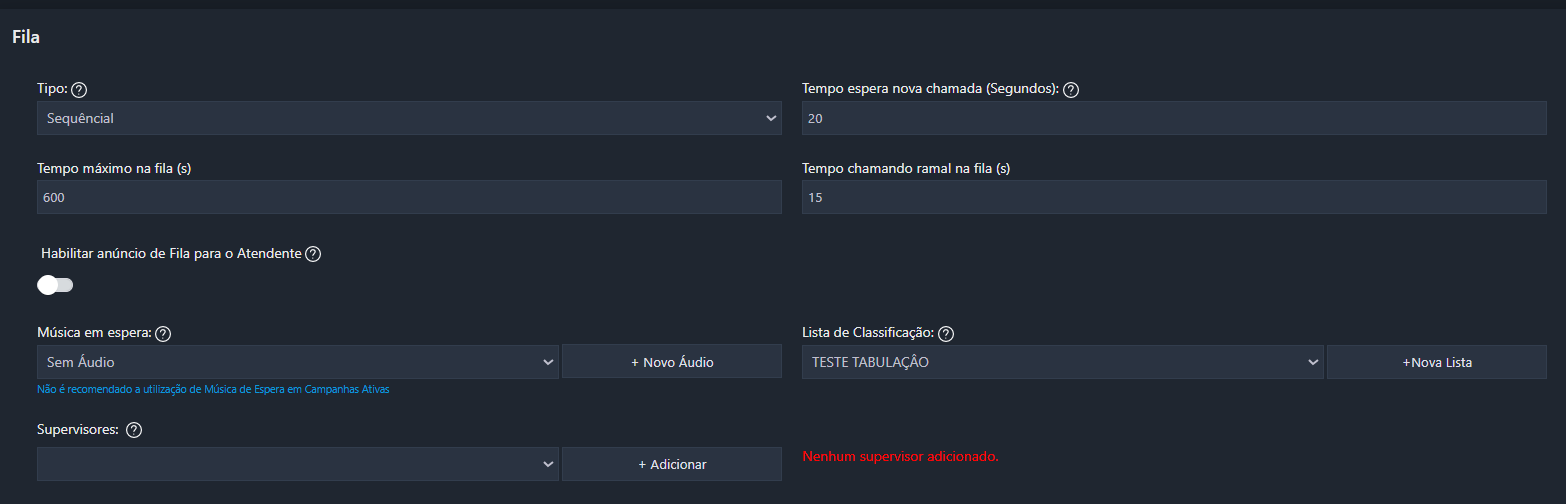
Task: Click the Tempo chamando ramal field
Action: click(x=1174, y=198)
